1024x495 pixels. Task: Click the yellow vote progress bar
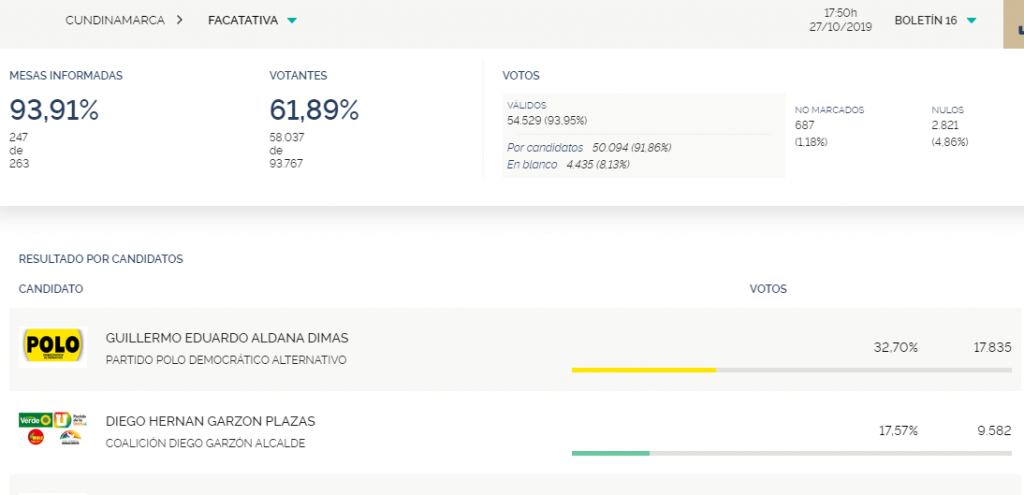[x=644, y=370]
